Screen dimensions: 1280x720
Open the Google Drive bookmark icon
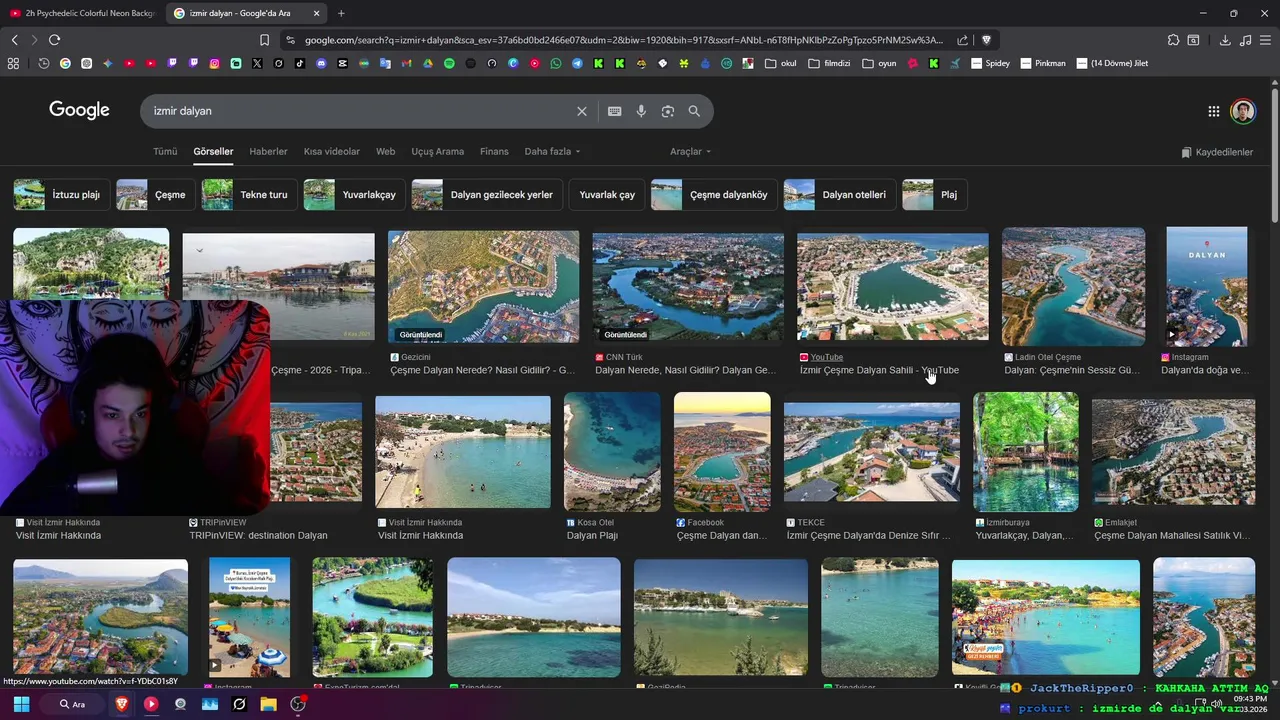tap(428, 63)
